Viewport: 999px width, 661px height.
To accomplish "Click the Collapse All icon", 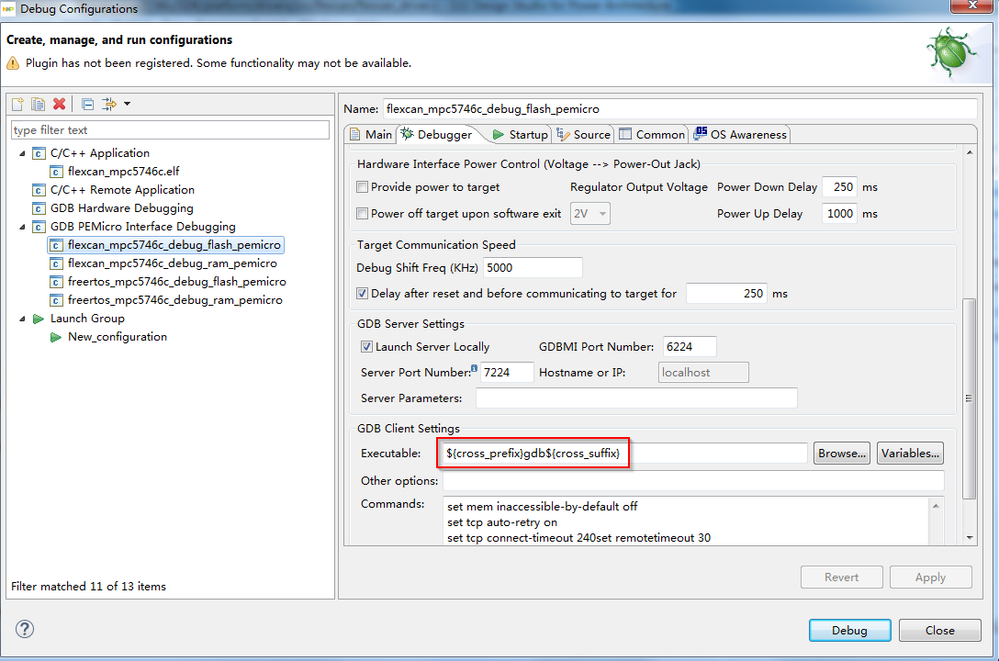I will pyautogui.click(x=88, y=104).
